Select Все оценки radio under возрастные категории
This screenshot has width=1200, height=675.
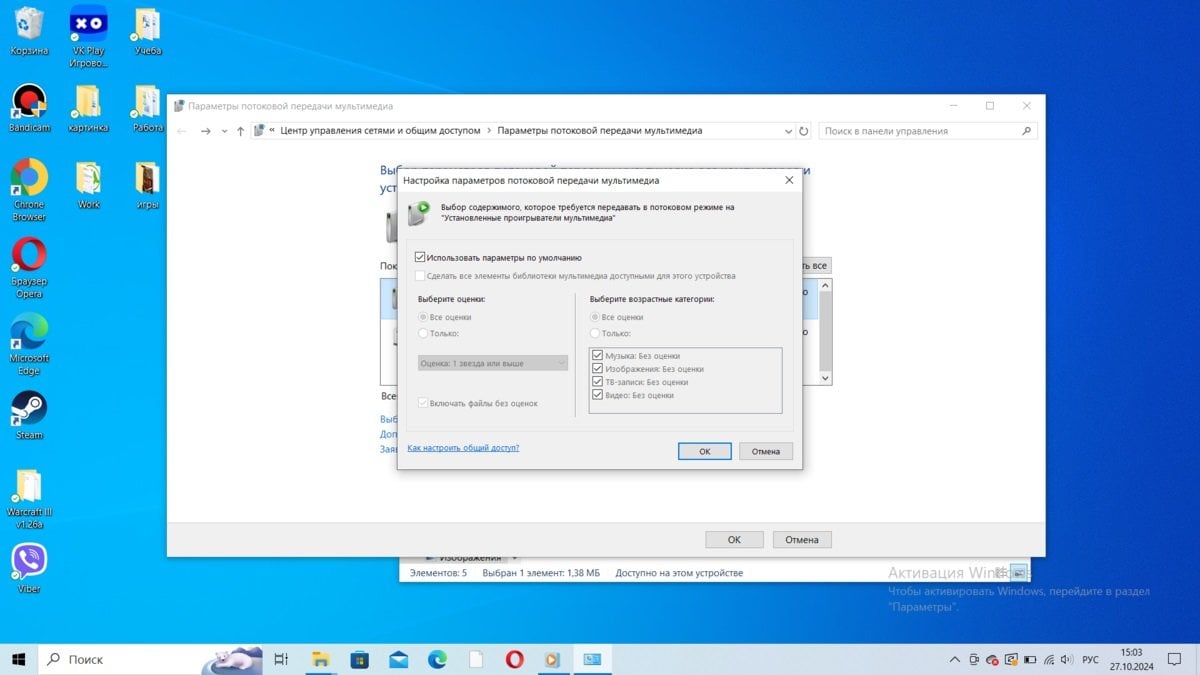(595, 317)
